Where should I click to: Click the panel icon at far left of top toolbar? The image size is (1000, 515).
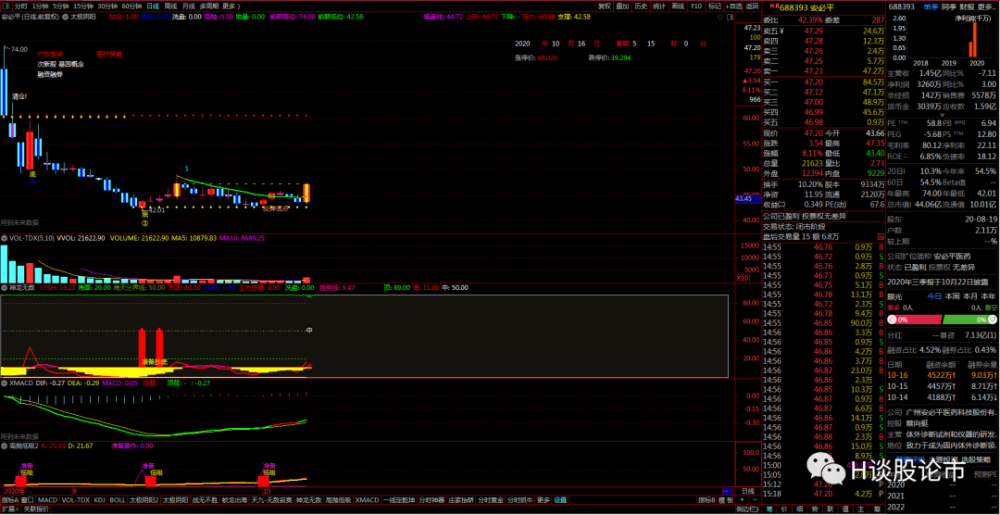click(6, 6)
